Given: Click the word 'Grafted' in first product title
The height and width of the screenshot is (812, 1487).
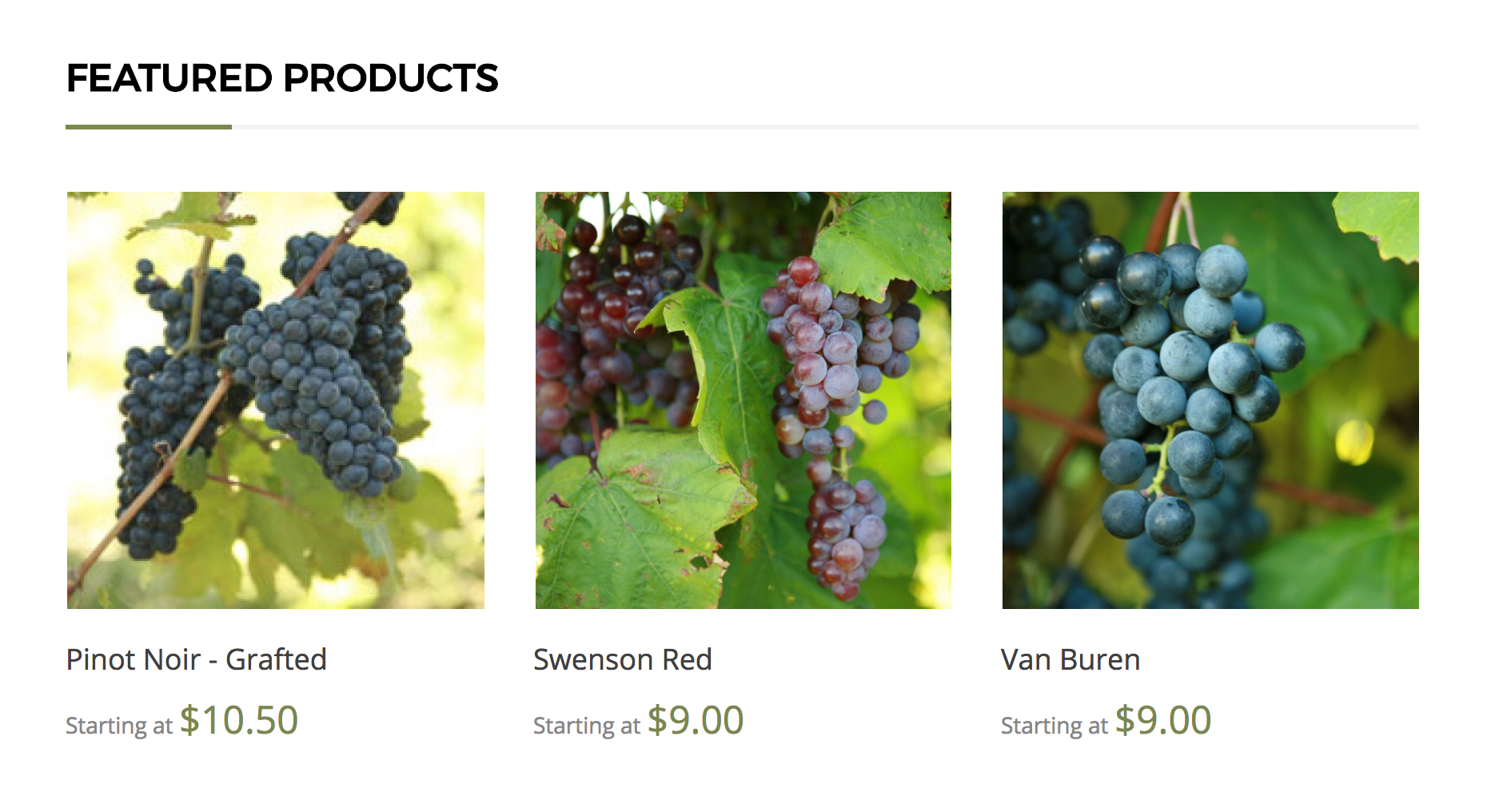Looking at the screenshot, I should click(276, 659).
